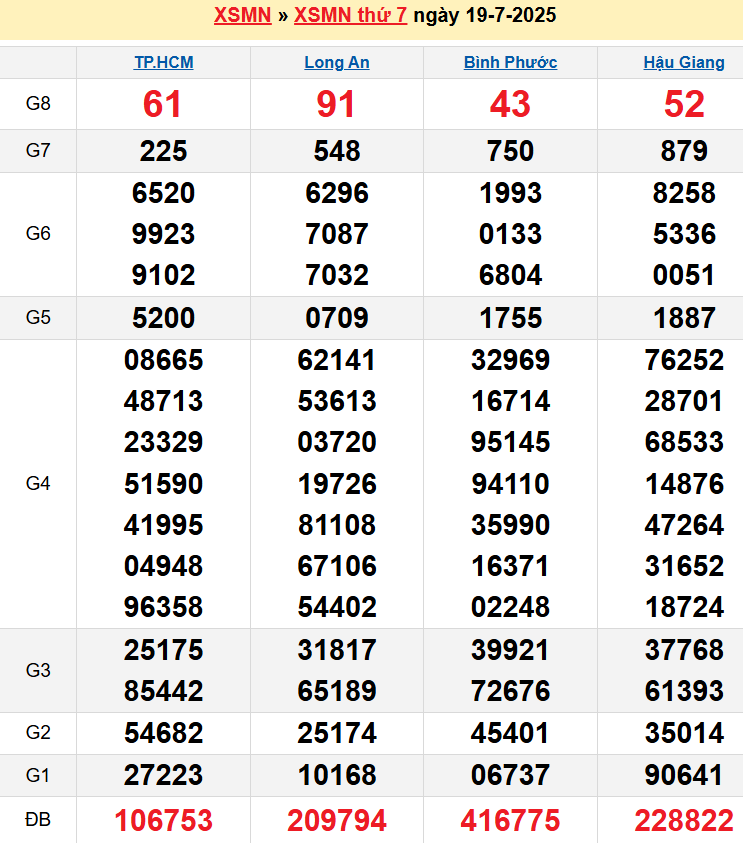Select G6 number 7087
The height and width of the screenshot is (843, 743).
(337, 234)
